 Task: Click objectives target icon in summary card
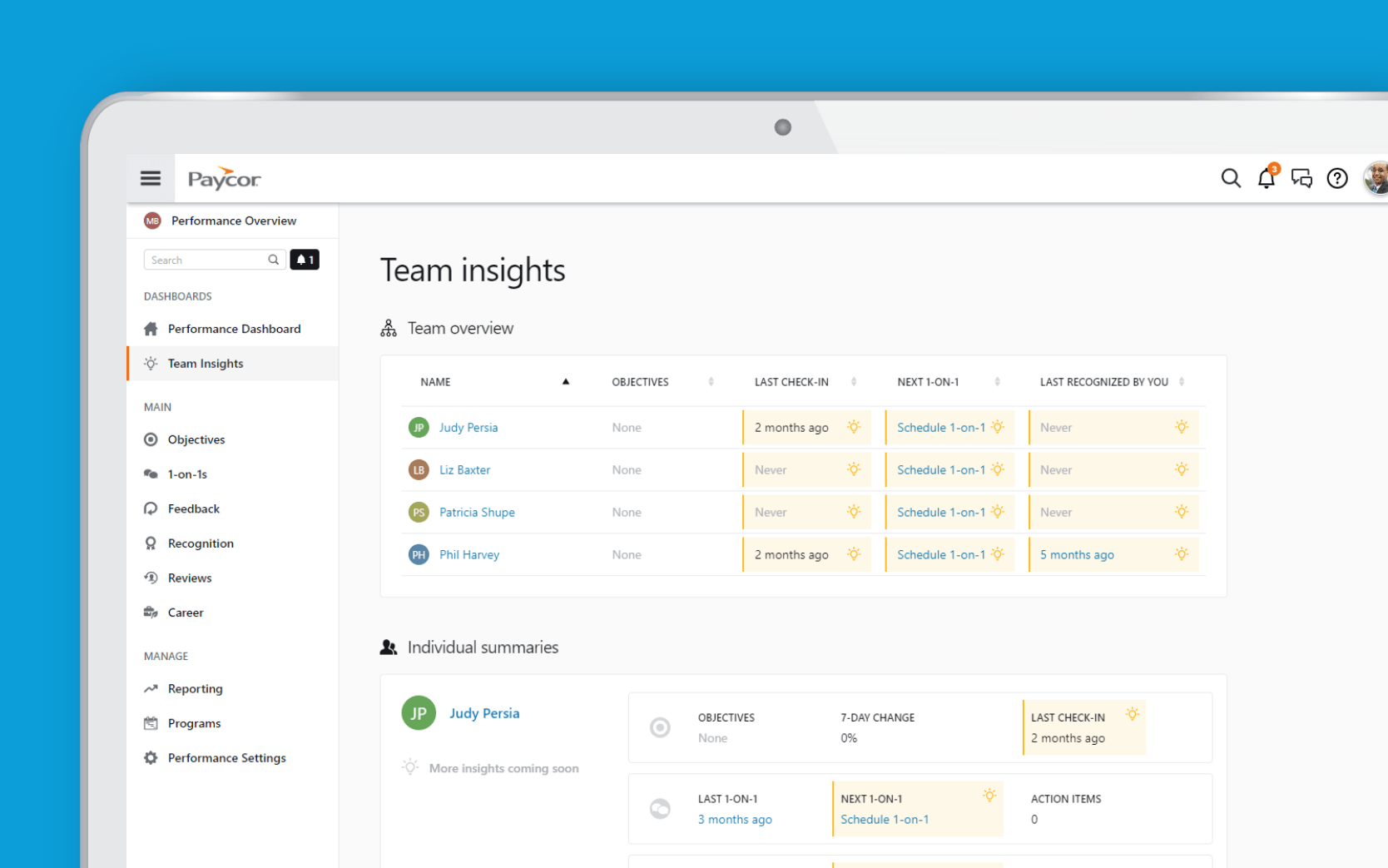pyautogui.click(x=660, y=728)
